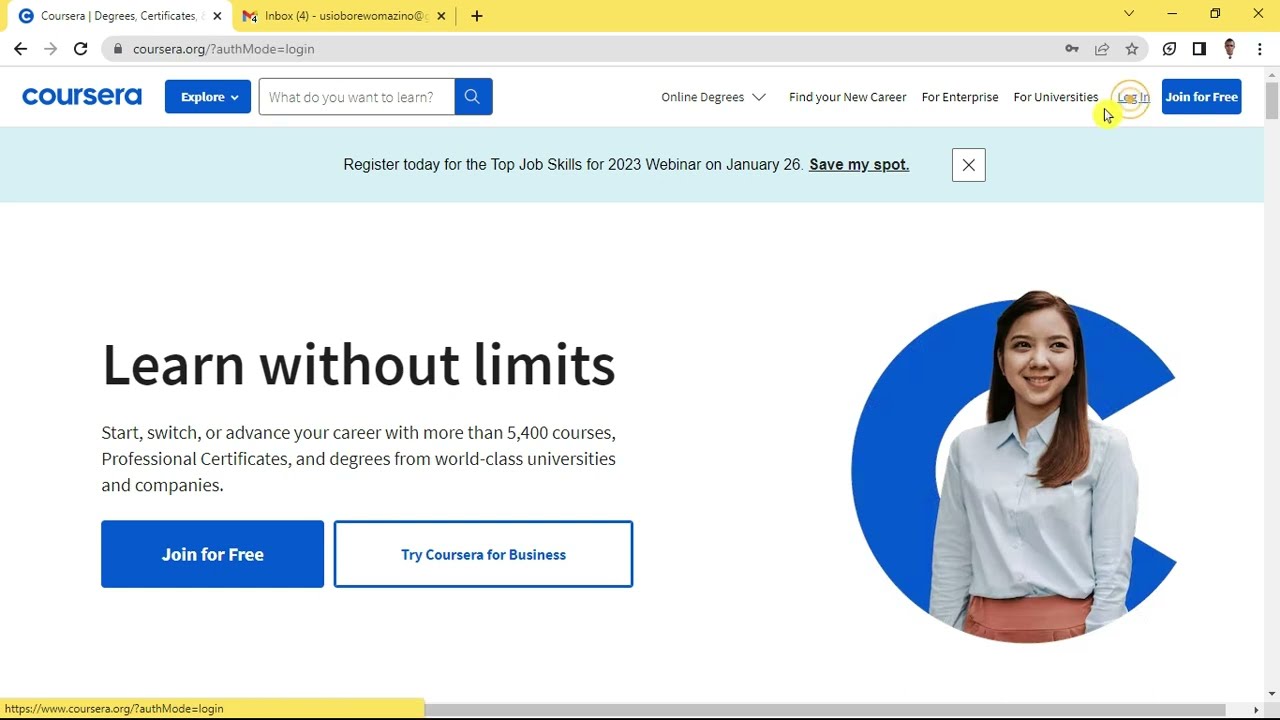The width and height of the screenshot is (1280, 720).
Task: Bookmark this page with the star
Action: click(1132, 49)
